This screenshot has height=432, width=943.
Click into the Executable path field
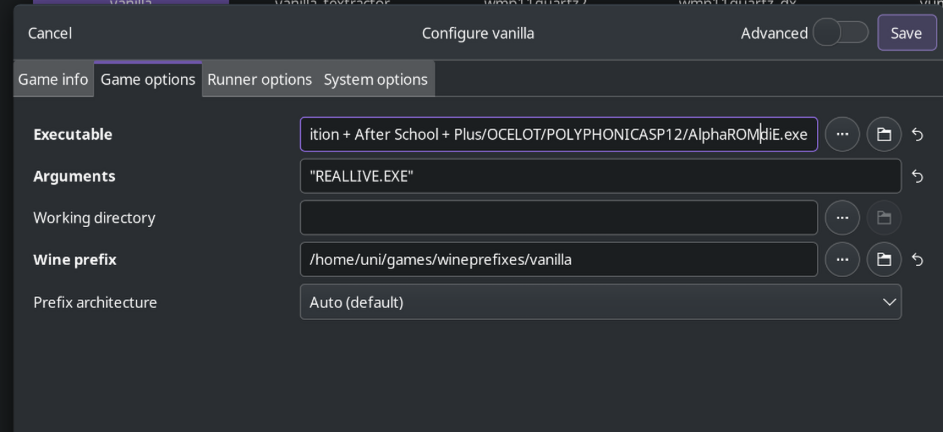click(x=559, y=134)
